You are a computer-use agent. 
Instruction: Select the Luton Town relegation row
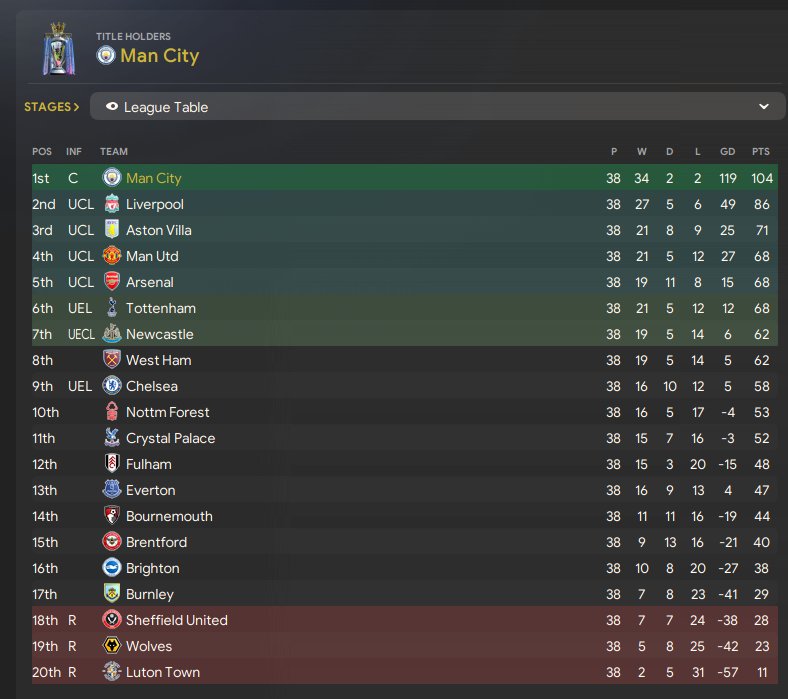click(405, 672)
